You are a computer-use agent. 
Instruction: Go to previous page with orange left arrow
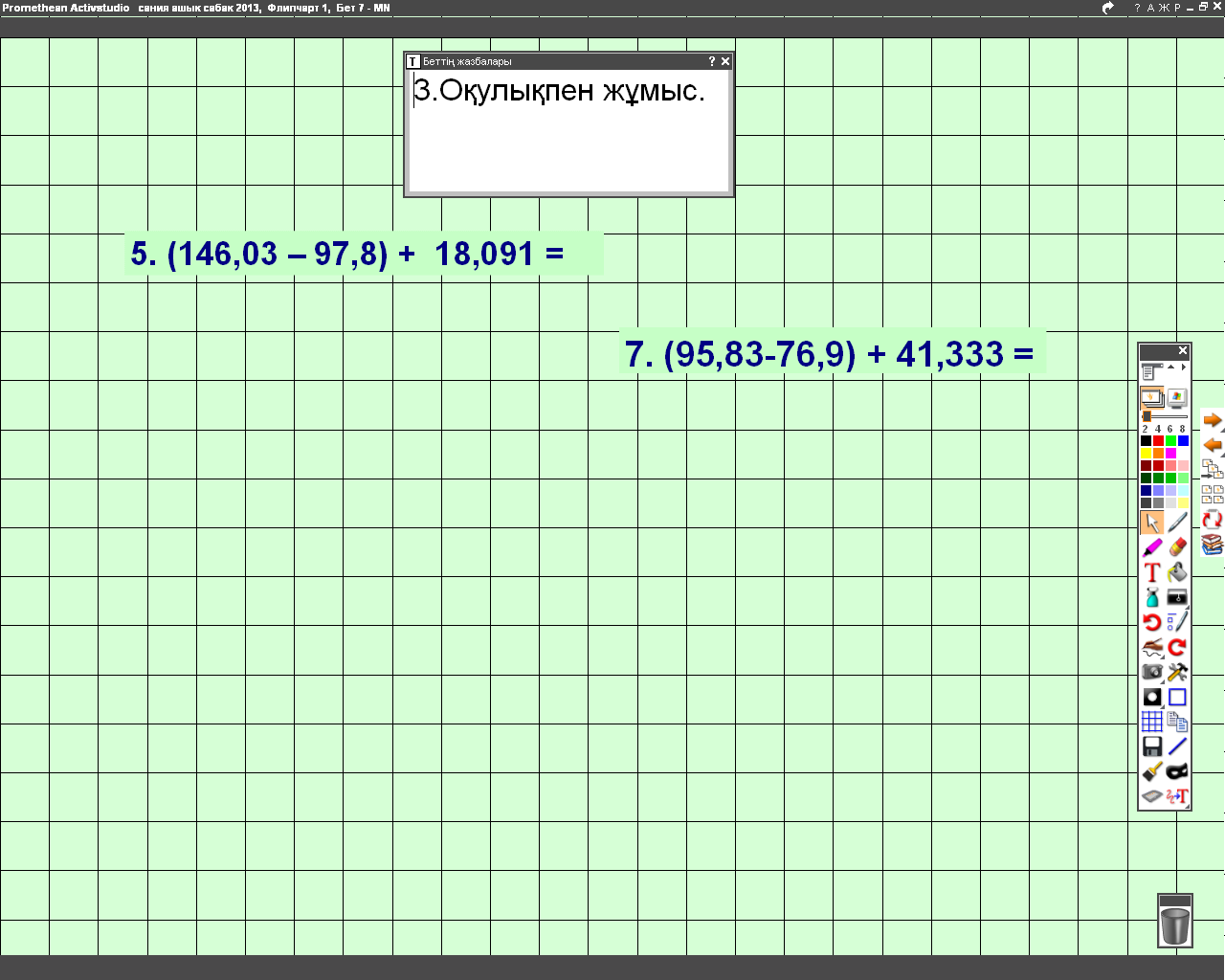coord(1213,445)
